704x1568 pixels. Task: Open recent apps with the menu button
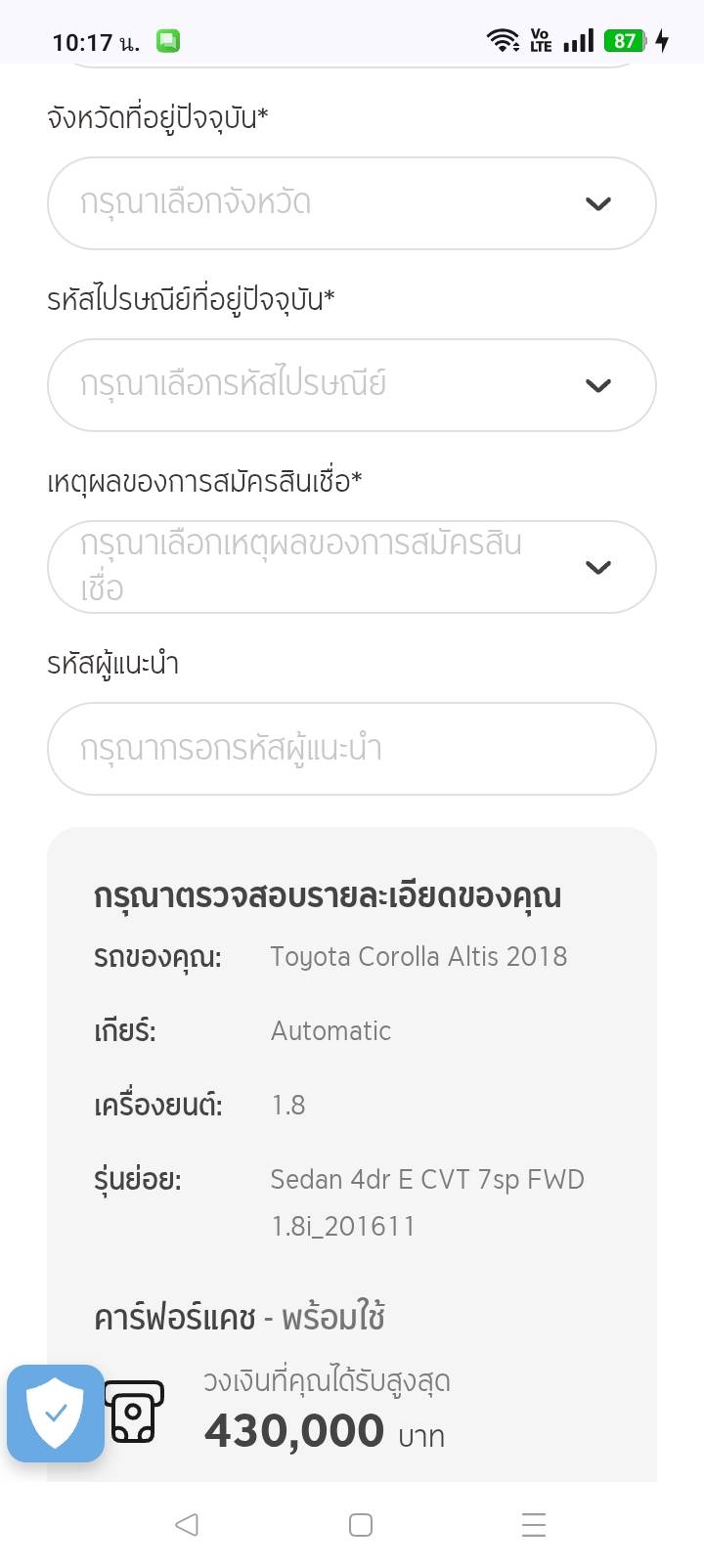(x=533, y=1524)
